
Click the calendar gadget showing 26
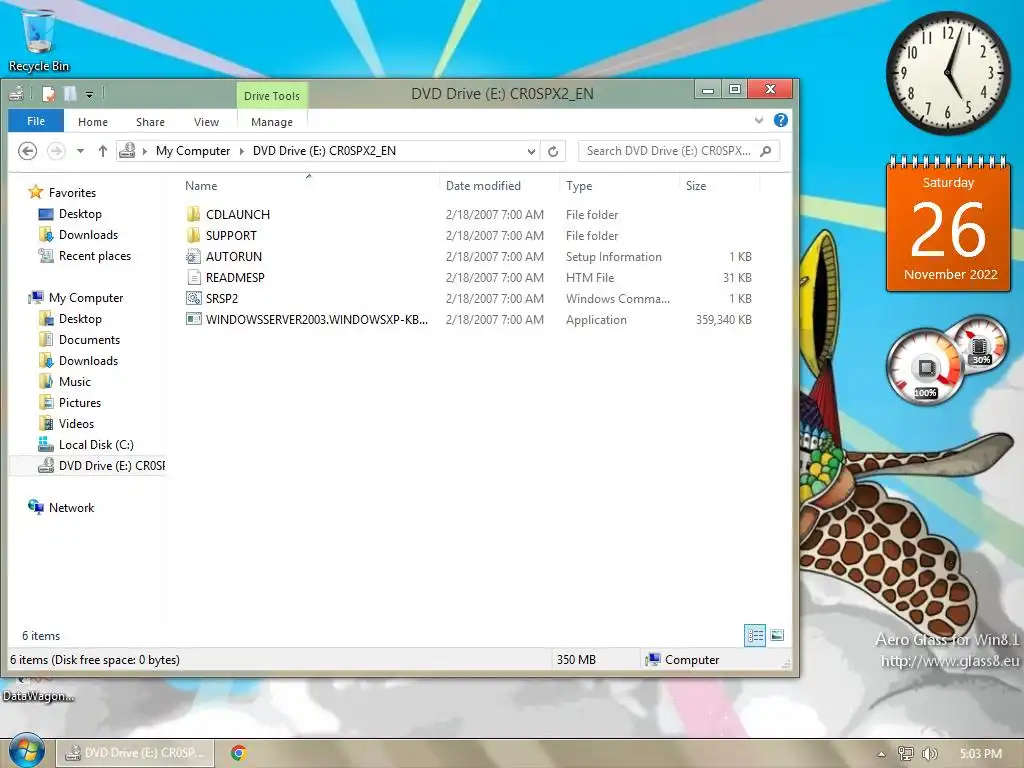(x=948, y=223)
